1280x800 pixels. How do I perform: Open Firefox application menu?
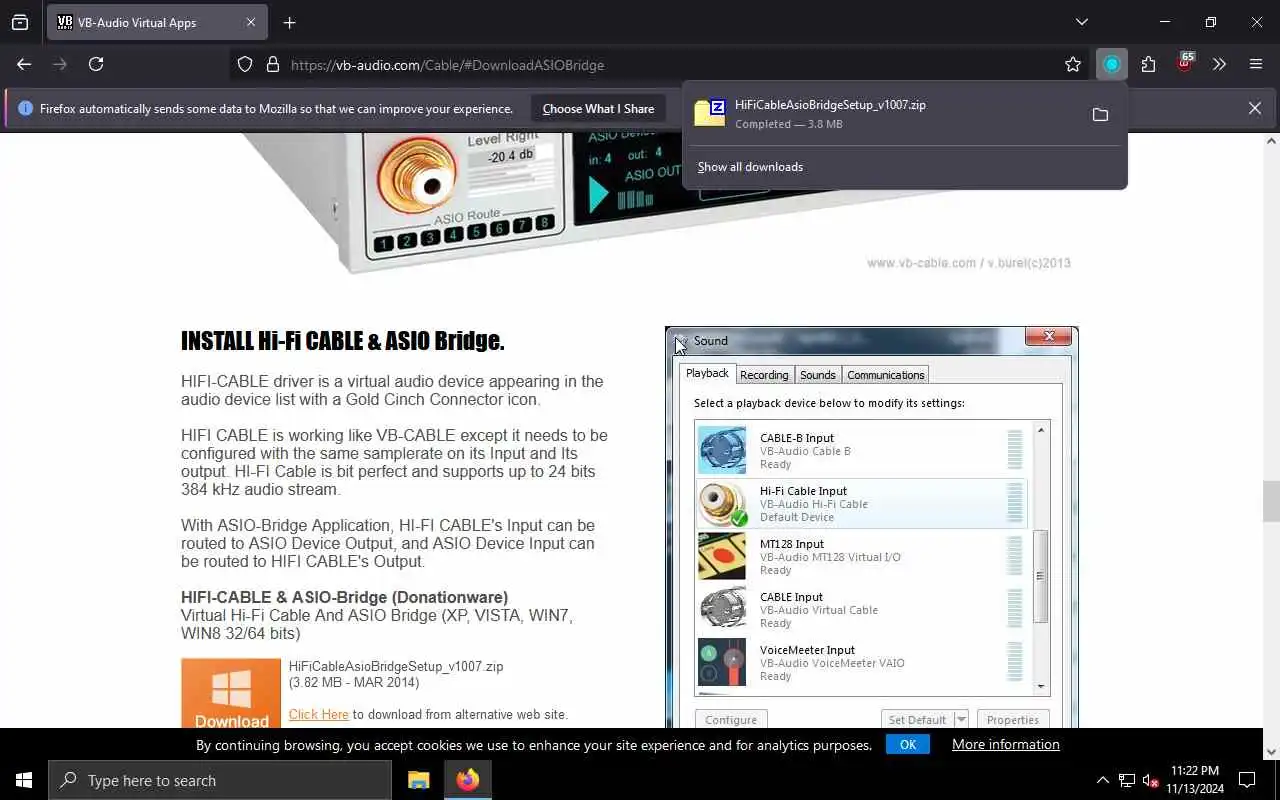click(x=1256, y=64)
